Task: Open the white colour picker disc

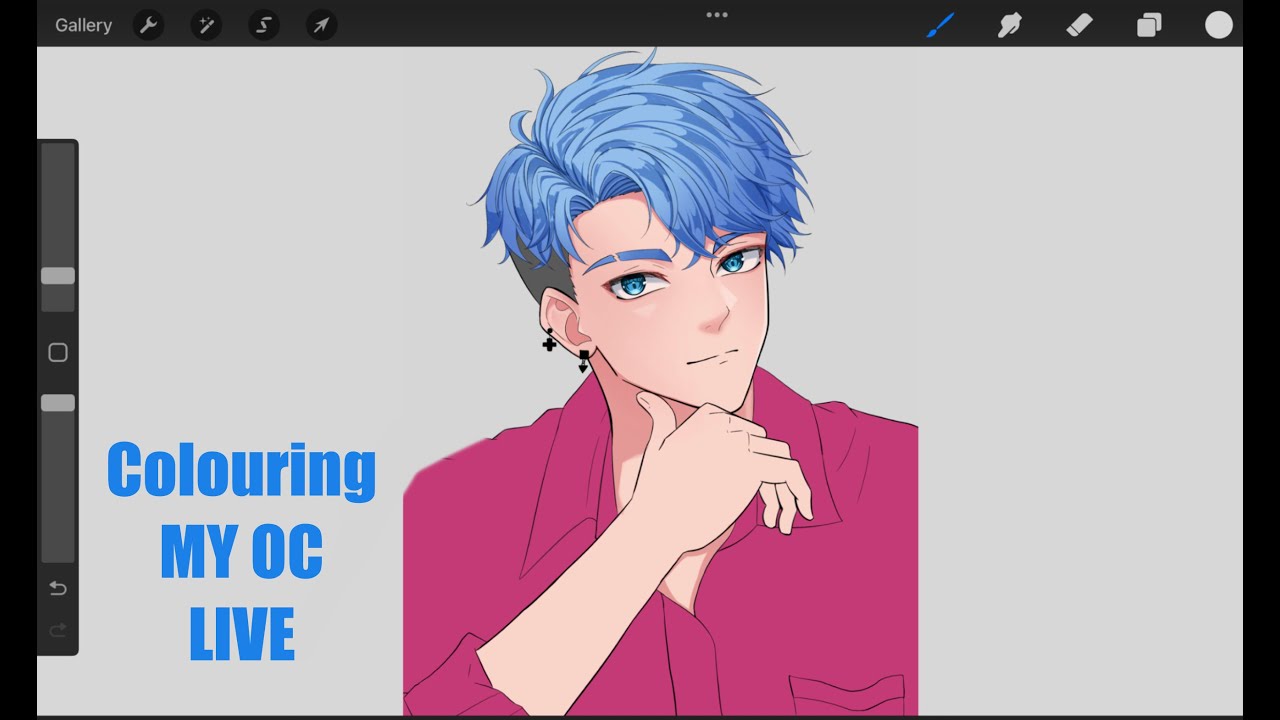Action: (x=1219, y=25)
